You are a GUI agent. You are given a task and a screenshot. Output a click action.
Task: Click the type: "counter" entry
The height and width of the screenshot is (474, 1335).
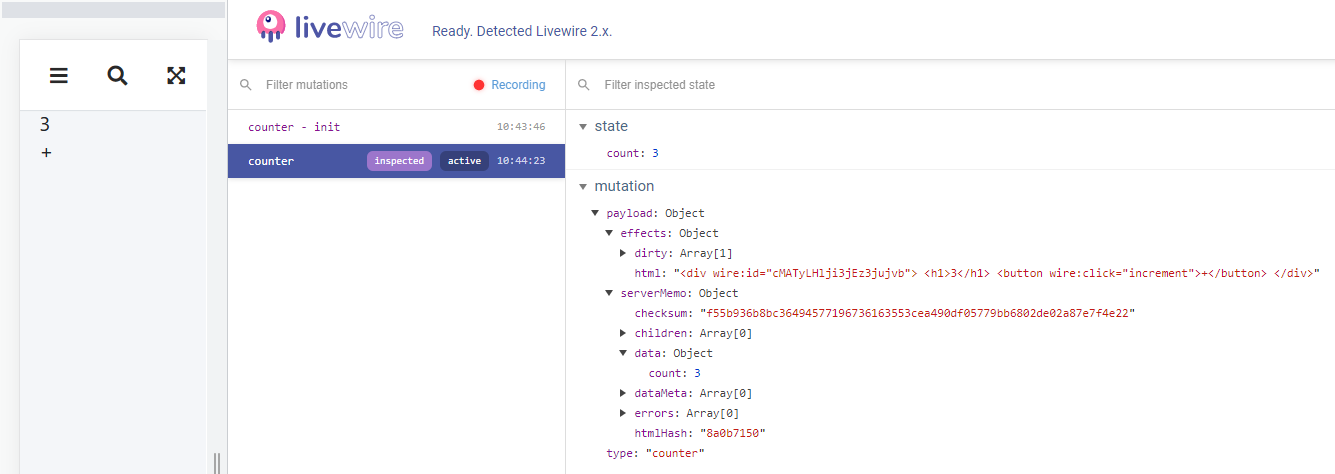click(x=656, y=453)
